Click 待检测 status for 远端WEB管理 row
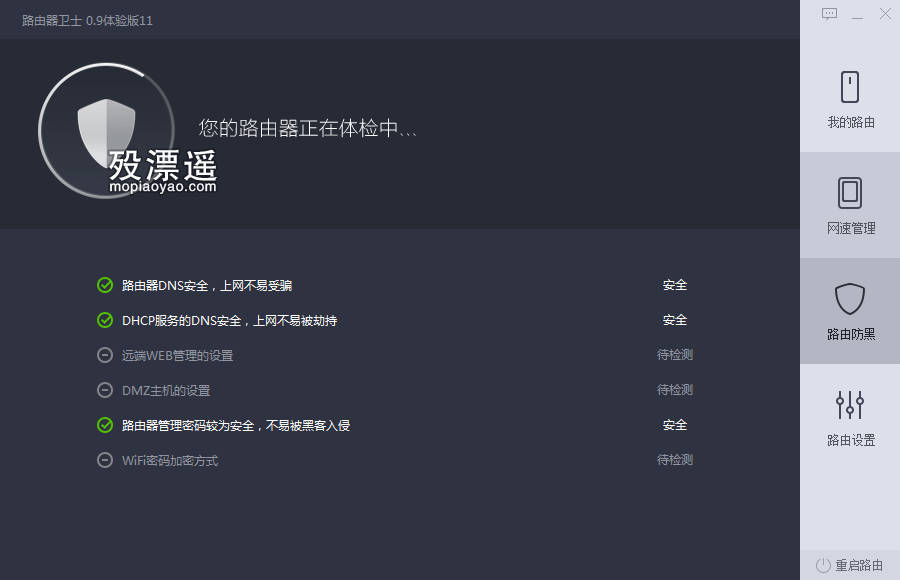Image resolution: width=900 pixels, height=580 pixels. pos(675,355)
